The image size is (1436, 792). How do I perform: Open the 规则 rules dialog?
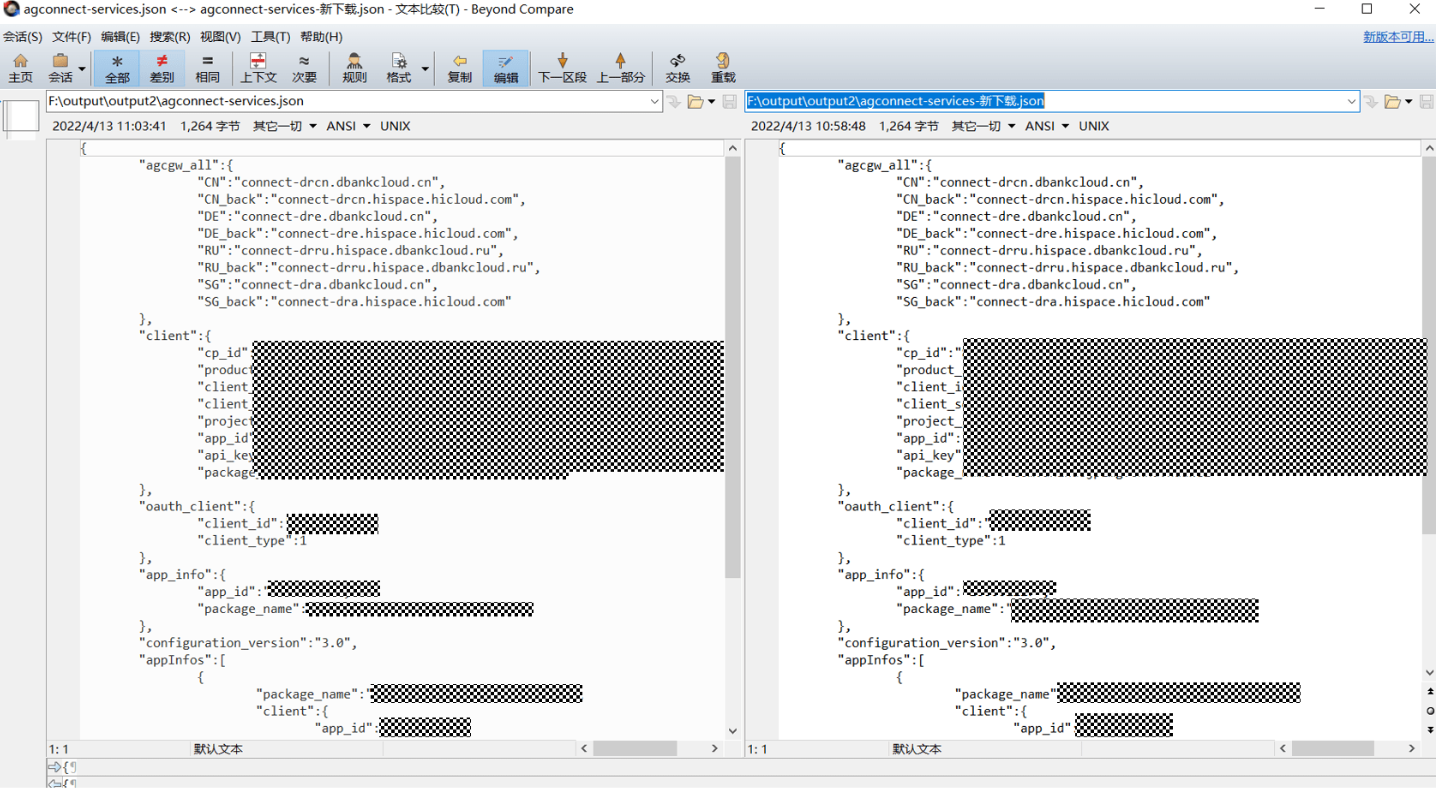[x=354, y=68]
